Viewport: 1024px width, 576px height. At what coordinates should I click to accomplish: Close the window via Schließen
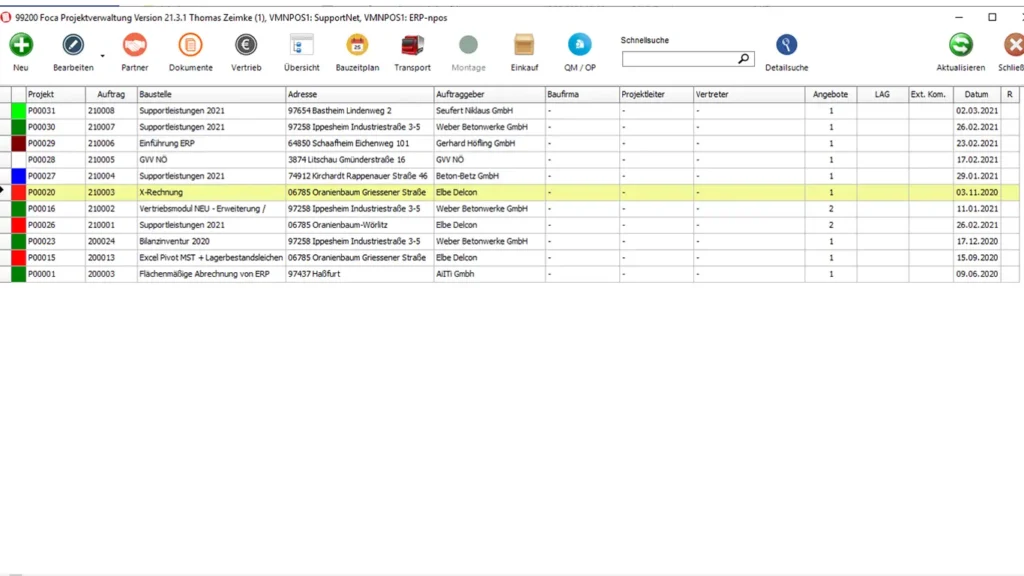coord(1015,46)
